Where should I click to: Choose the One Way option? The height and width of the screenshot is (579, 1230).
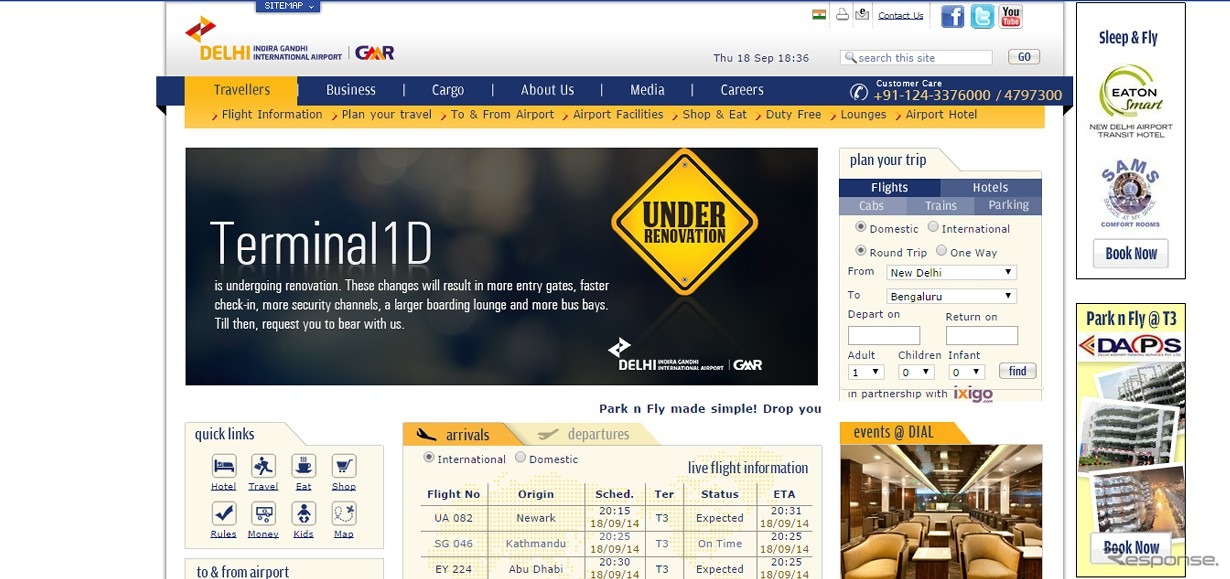pyautogui.click(x=941, y=251)
